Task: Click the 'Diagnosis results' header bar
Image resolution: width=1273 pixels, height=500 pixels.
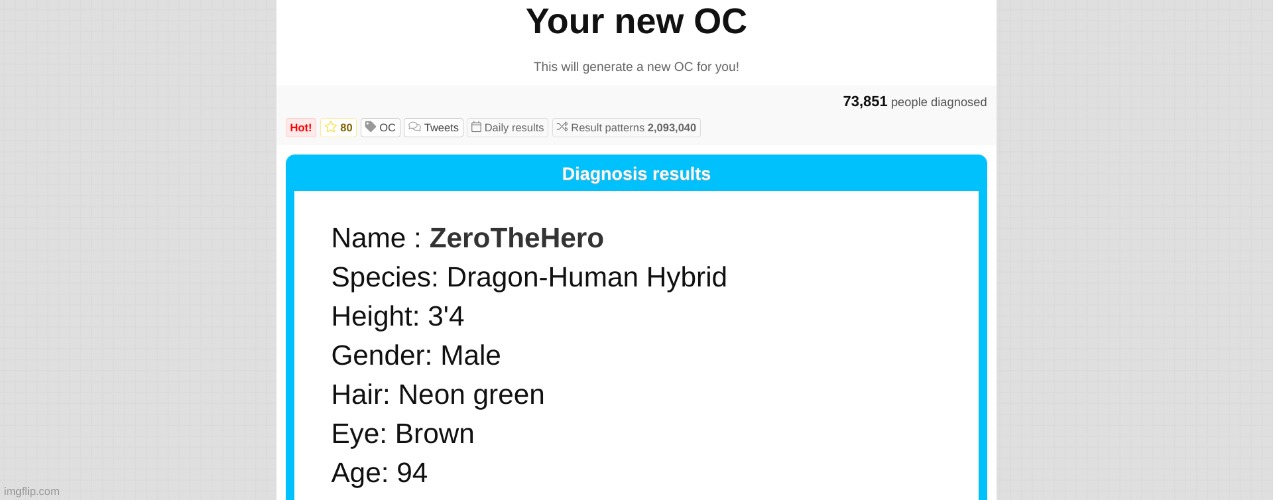Action: tap(636, 174)
